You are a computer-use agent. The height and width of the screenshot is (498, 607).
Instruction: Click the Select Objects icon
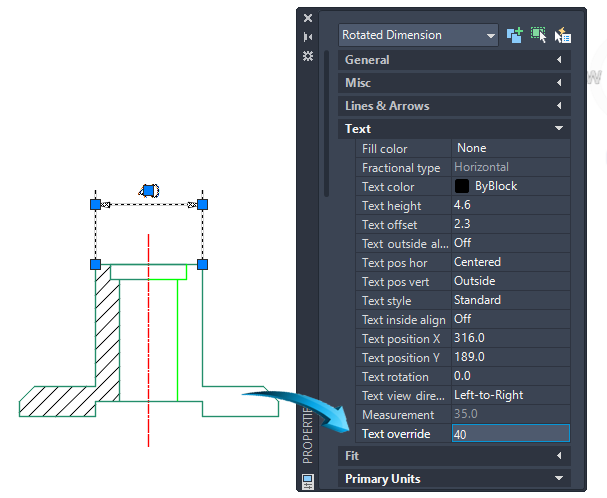(539, 35)
